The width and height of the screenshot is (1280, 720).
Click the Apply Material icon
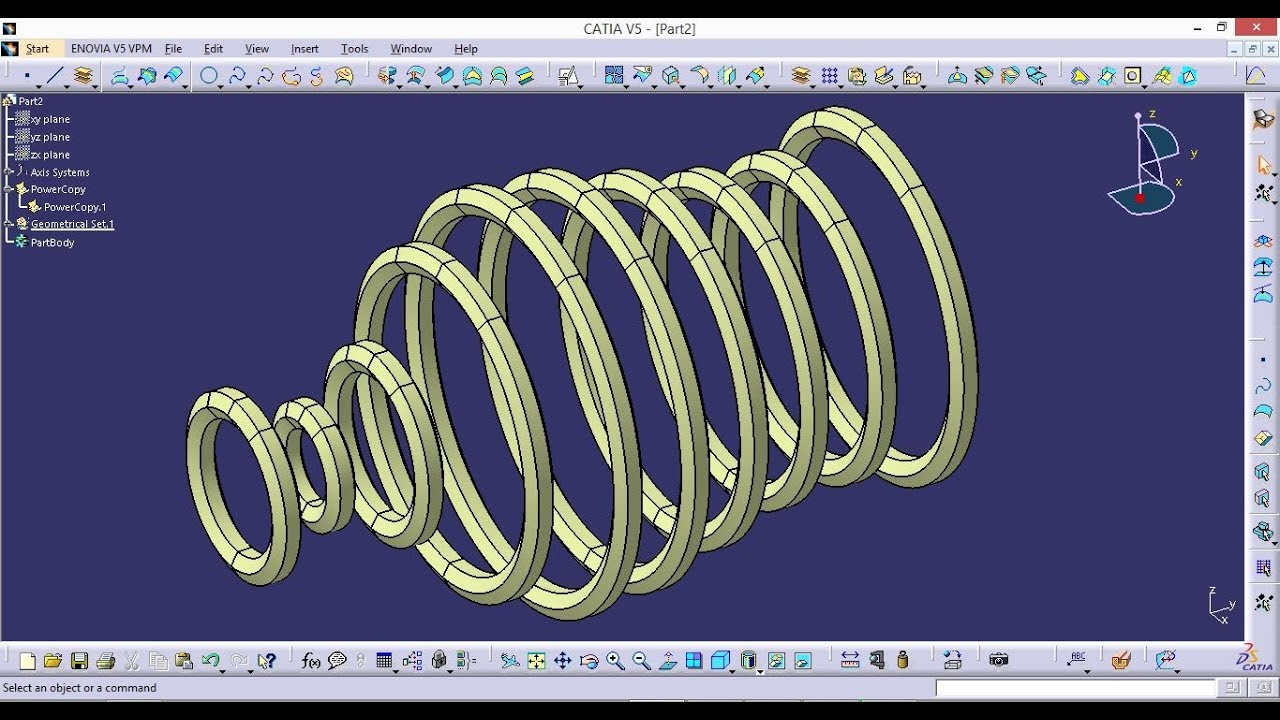click(x=1121, y=661)
